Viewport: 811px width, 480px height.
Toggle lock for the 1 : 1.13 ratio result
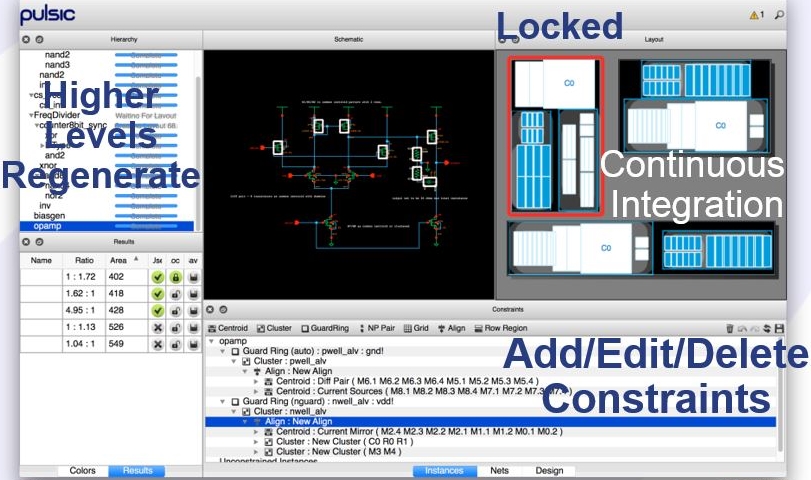click(x=175, y=327)
